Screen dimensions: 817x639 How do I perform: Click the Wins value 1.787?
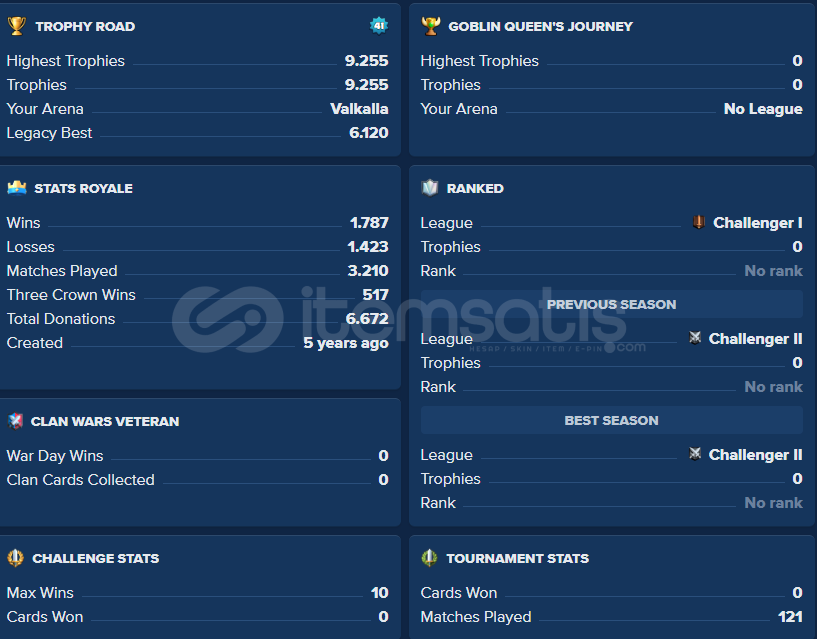tap(369, 223)
